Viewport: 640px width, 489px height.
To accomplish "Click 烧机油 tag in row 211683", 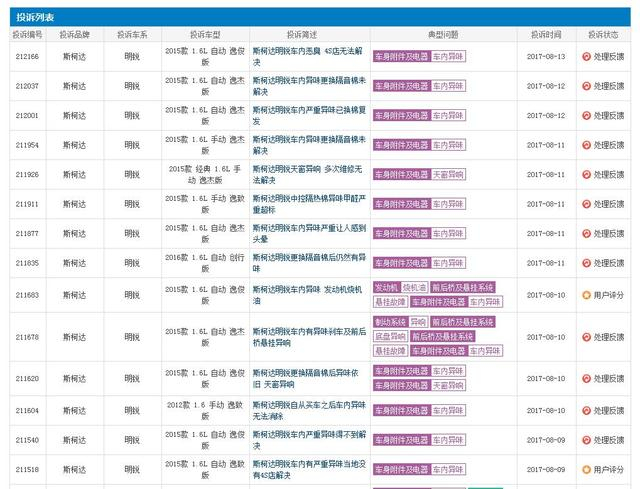I will coord(414,287).
